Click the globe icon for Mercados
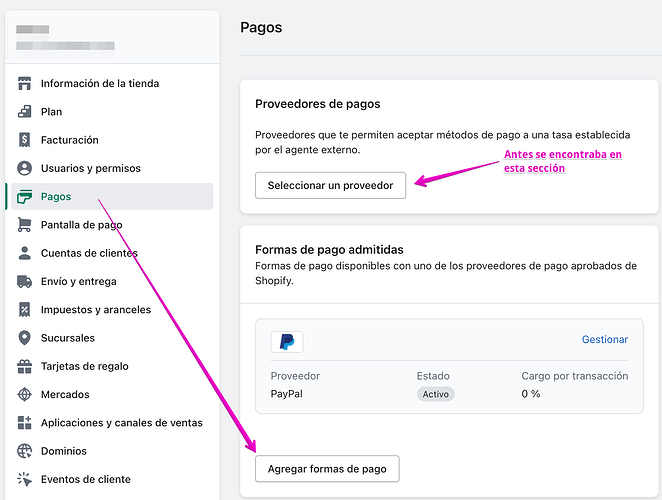 (x=24, y=394)
